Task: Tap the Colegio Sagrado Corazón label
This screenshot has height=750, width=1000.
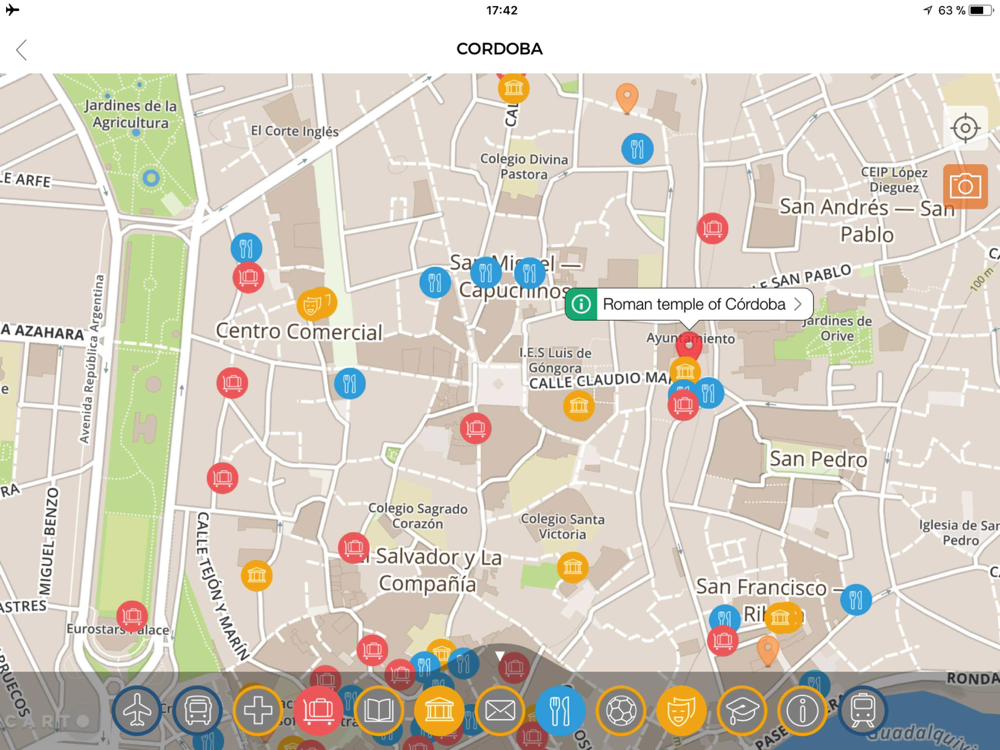Action: [x=418, y=516]
